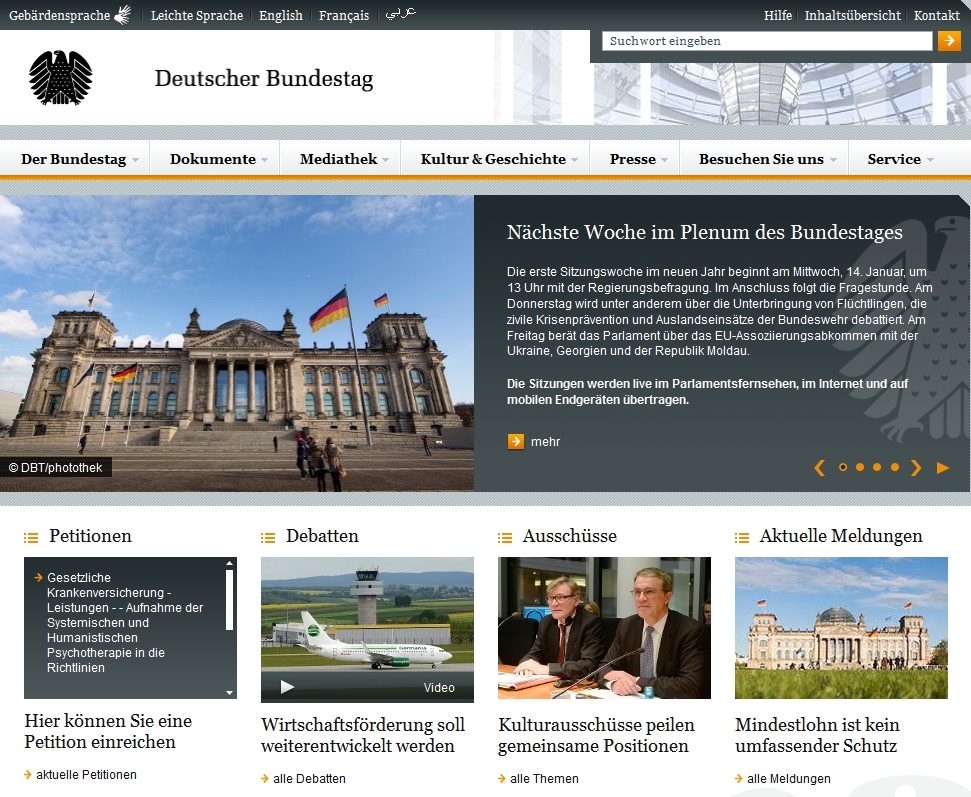
Task: Open headline Kulturausschüsse peilen gemeinsame Positionen
Action: pos(596,735)
